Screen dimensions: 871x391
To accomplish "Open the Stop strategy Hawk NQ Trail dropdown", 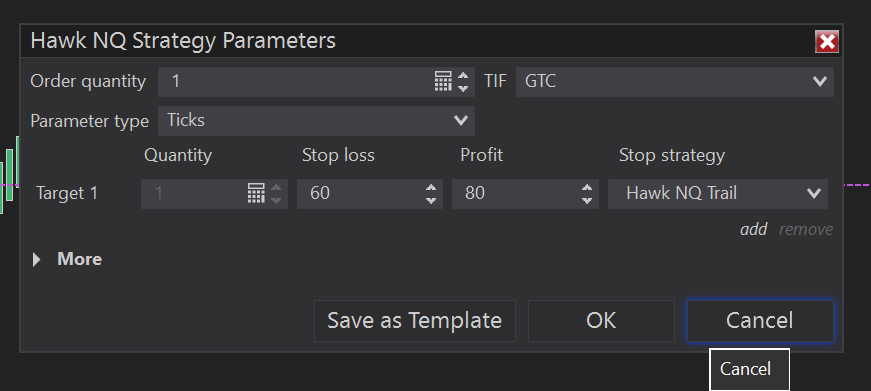I will tap(718, 193).
